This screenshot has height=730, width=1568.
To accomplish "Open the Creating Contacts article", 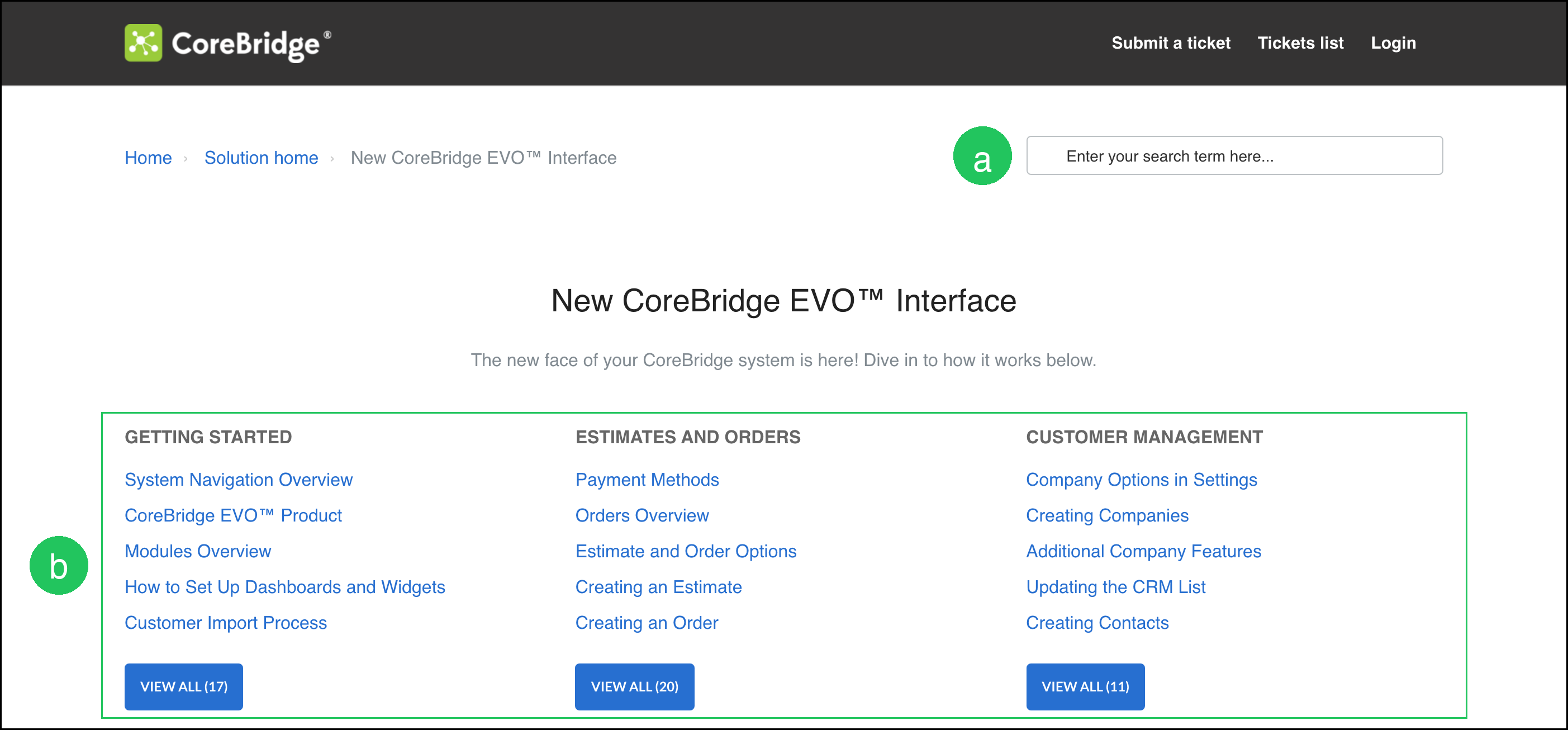I will pyautogui.click(x=1097, y=623).
